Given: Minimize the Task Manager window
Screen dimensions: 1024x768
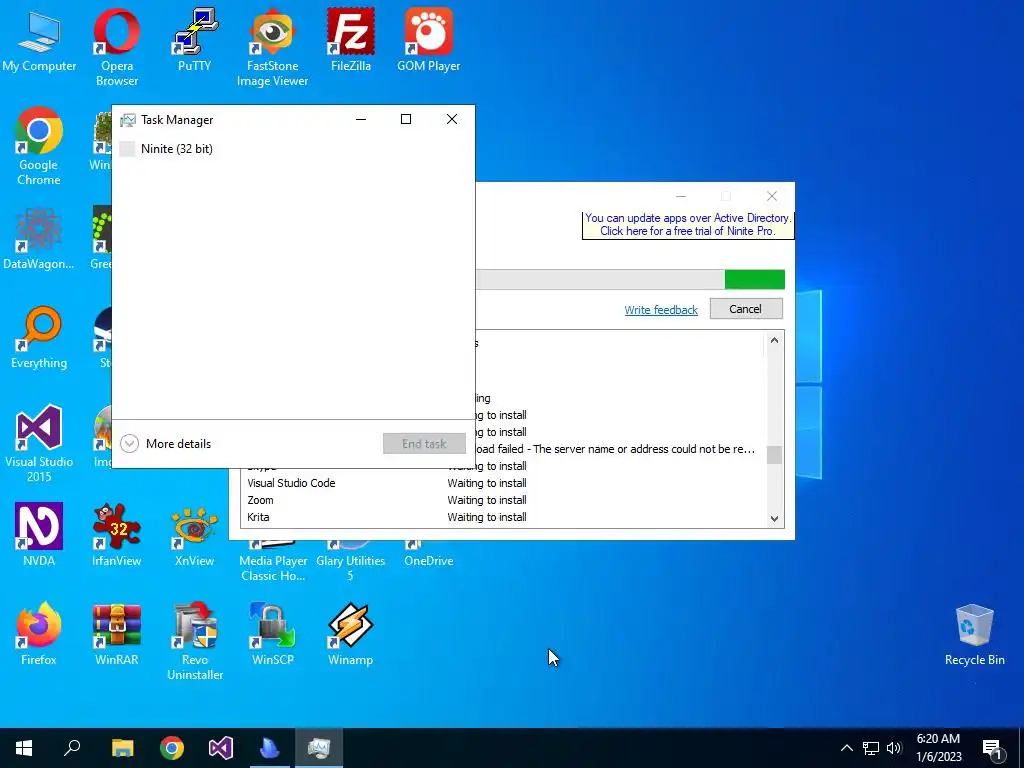Looking at the screenshot, I should click(360, 119).
